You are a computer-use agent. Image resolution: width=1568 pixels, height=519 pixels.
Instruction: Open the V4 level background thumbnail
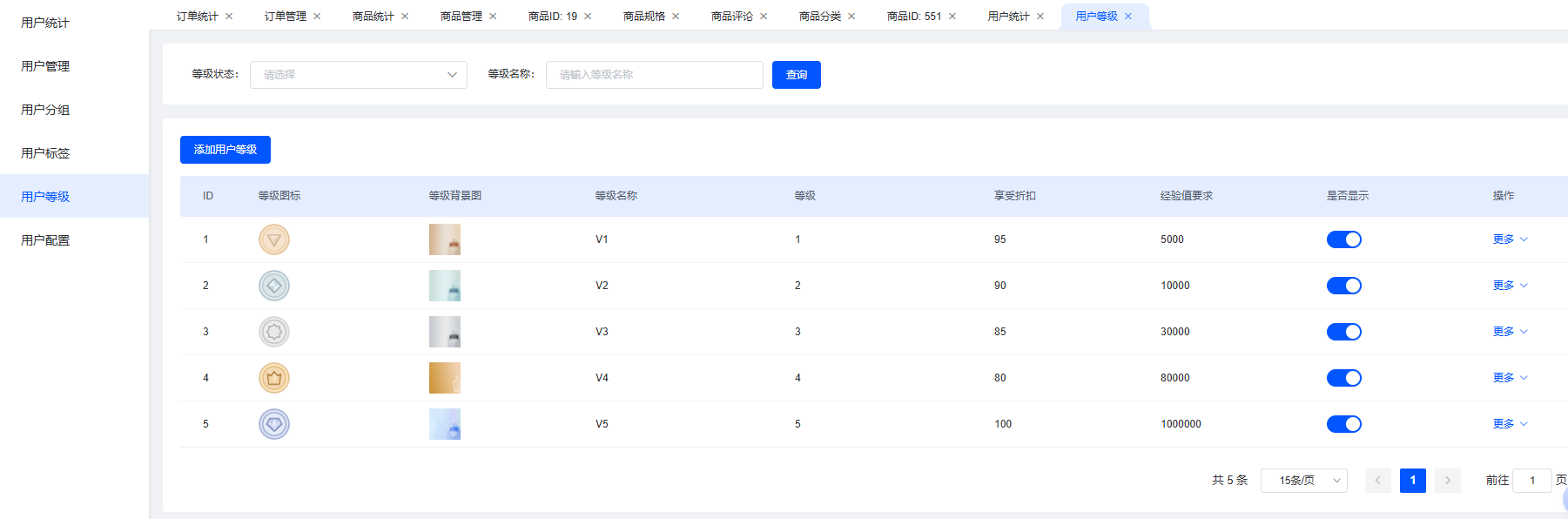(x=444, y=378)
